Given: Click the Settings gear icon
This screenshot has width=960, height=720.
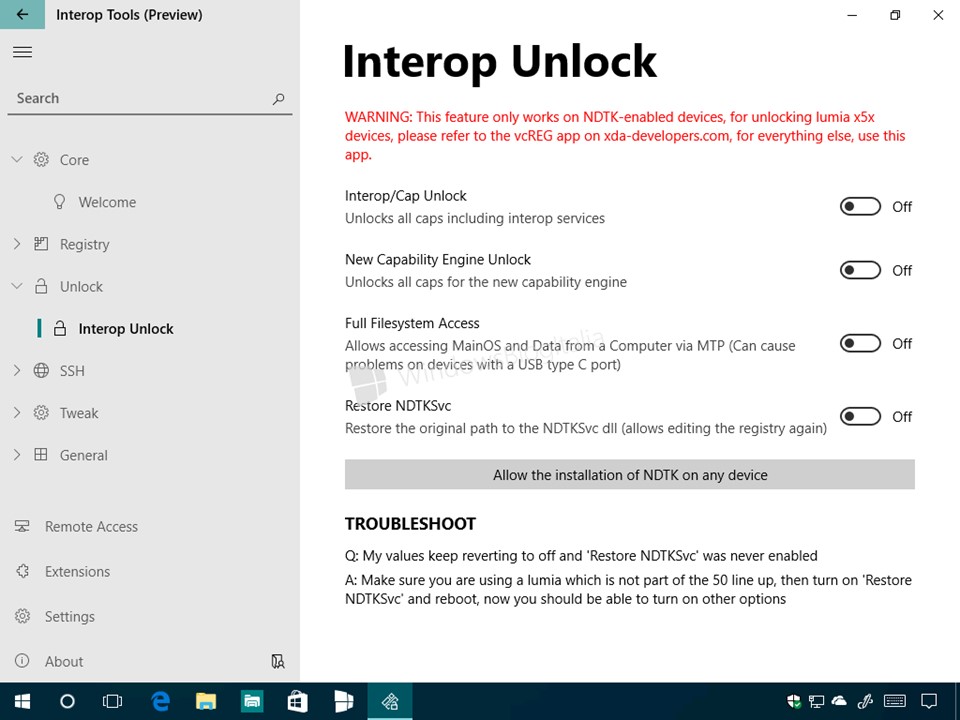Looking at the screenshot, I should pyautogui.click(x=23, y=616).
